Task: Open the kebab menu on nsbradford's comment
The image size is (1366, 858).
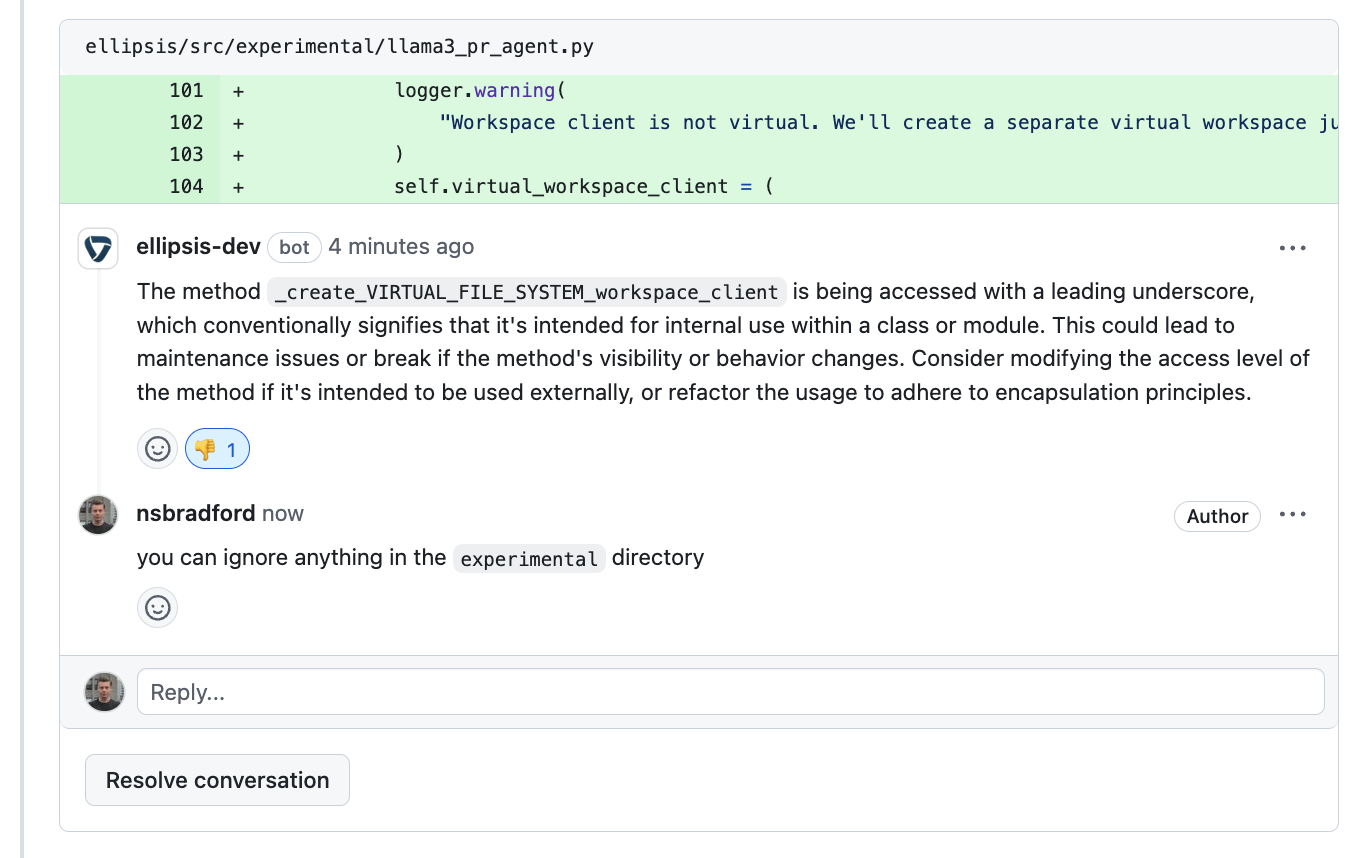Action: pos(1293,514)
